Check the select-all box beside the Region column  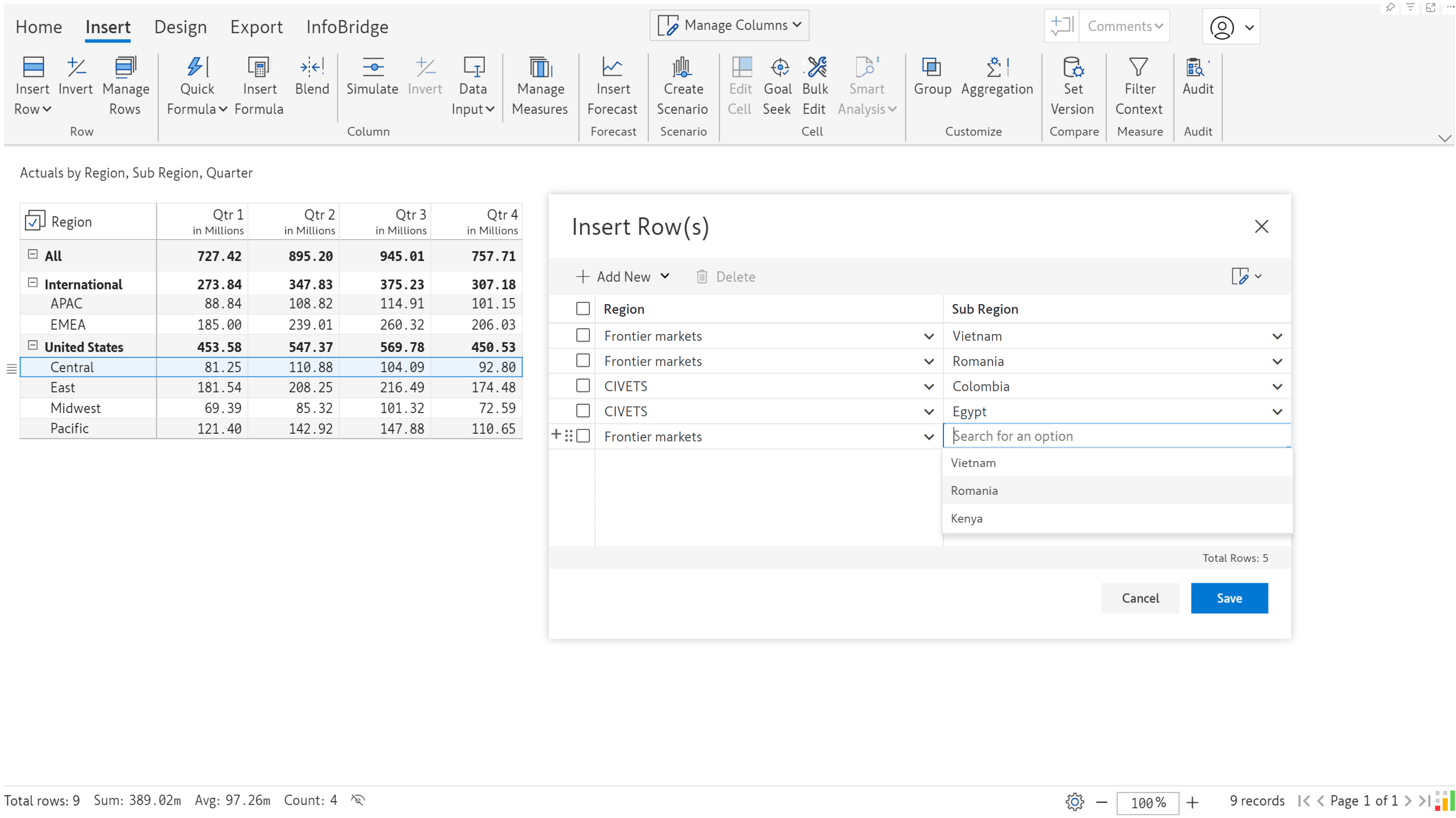(x=583, y=308)
